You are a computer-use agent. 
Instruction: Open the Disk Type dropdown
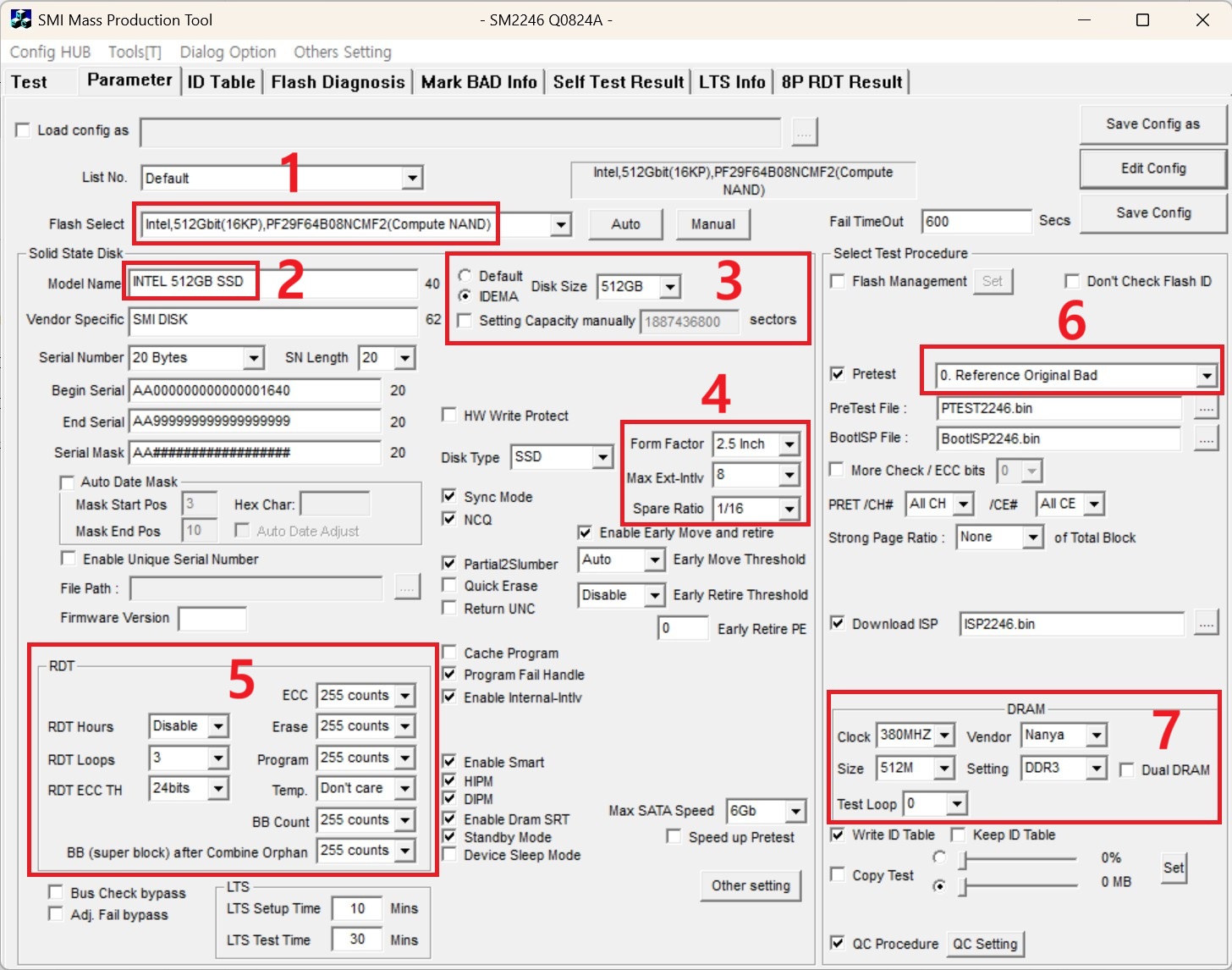tap(602, 457)
